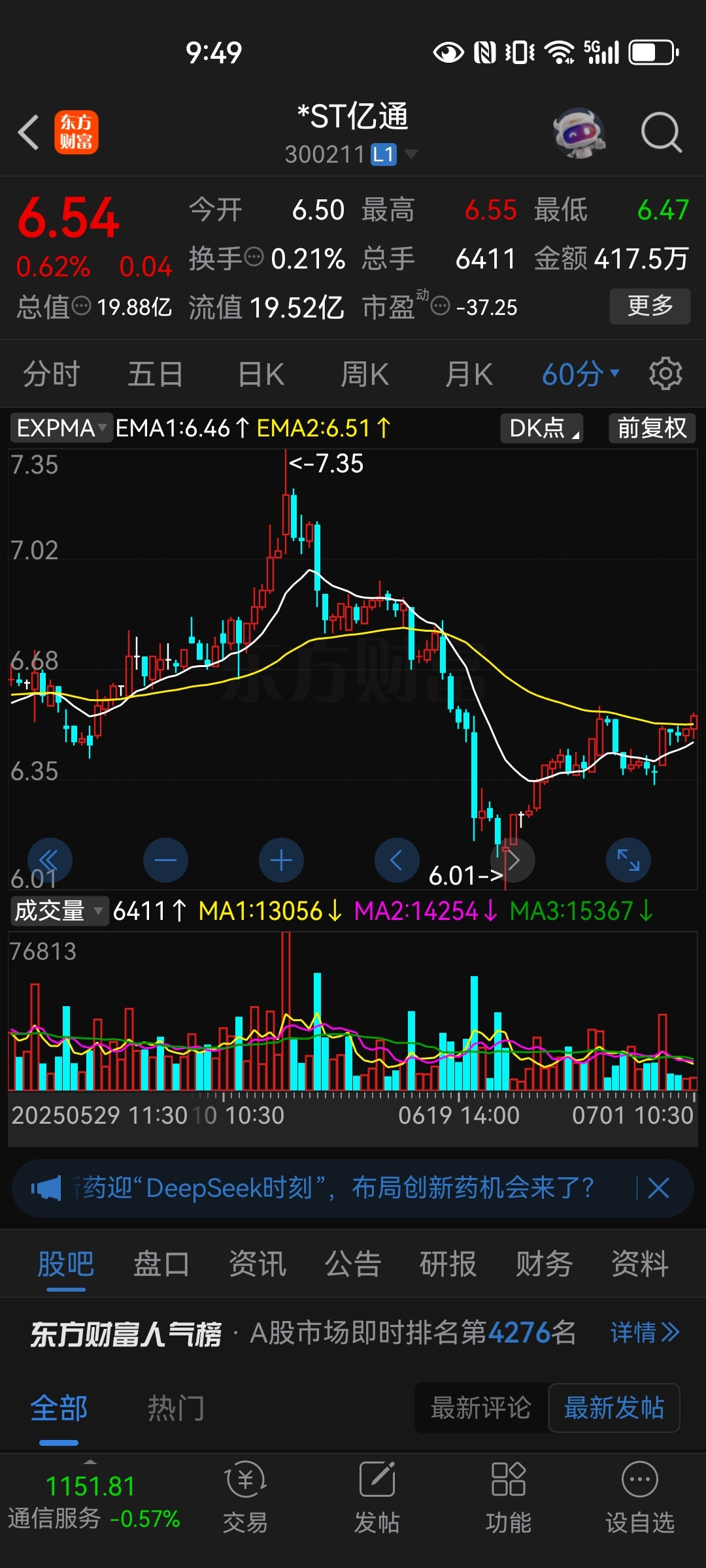Tap the 更多 button
The height and width of the screenshot is (1568, 706).
pos(650,306)
